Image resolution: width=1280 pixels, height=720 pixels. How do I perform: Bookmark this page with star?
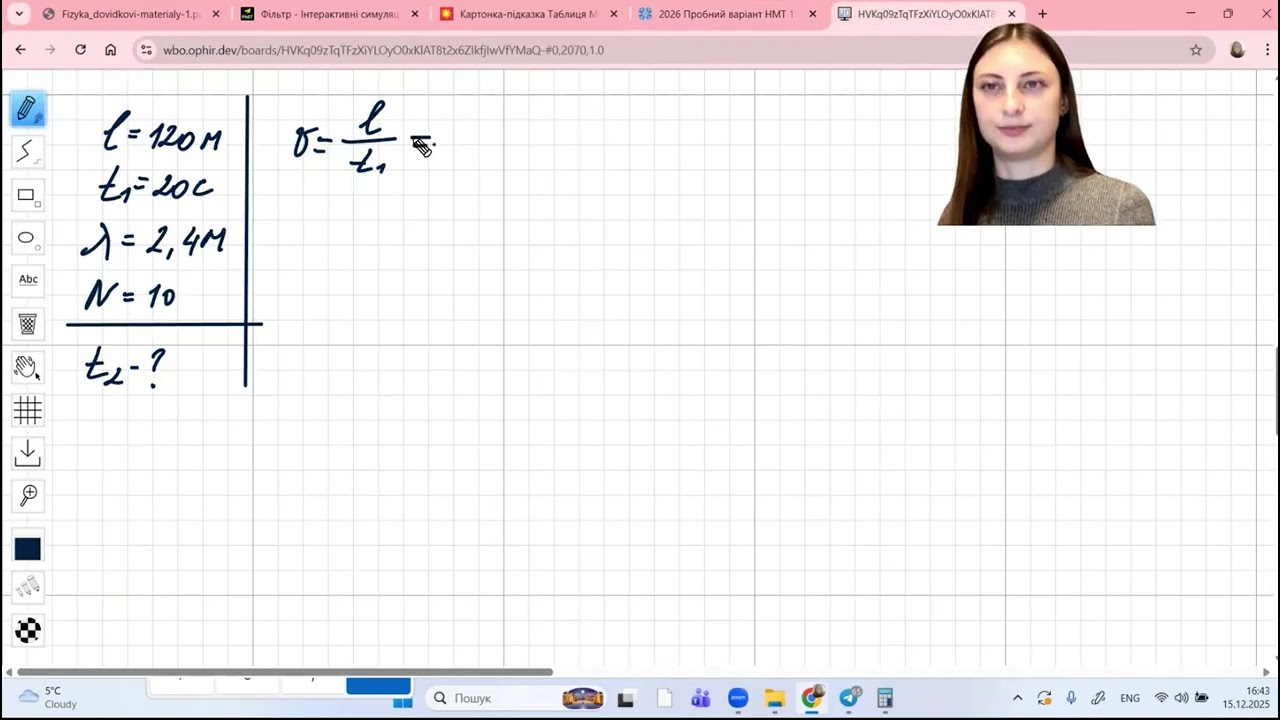1196,50
